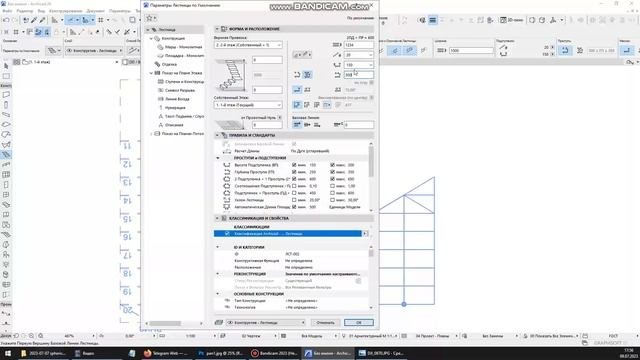Screen dimensions: 640x360
Task: Select the Railing tool in toolbox
Action: [x=6, y=164]
